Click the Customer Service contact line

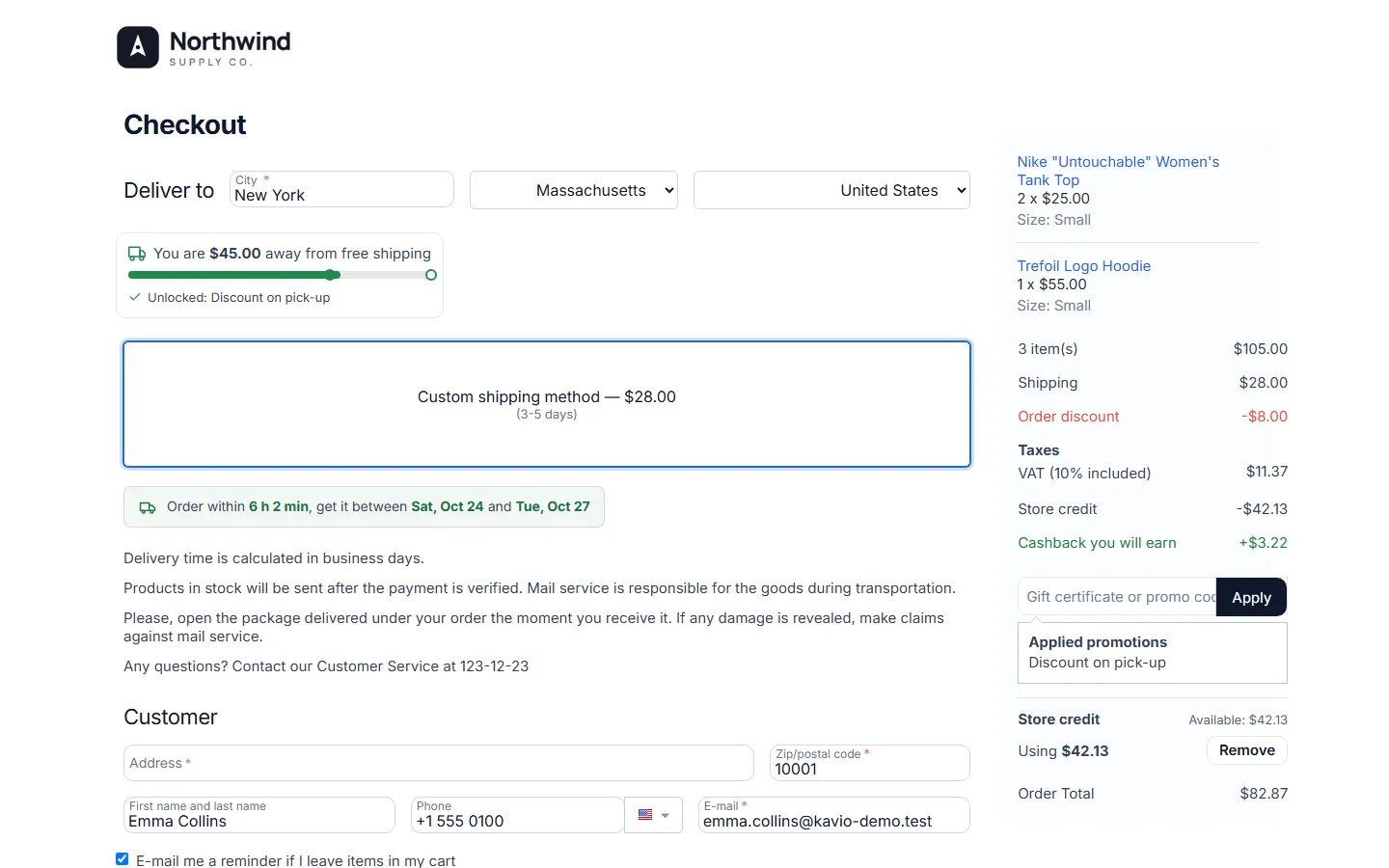pos(326,666)
